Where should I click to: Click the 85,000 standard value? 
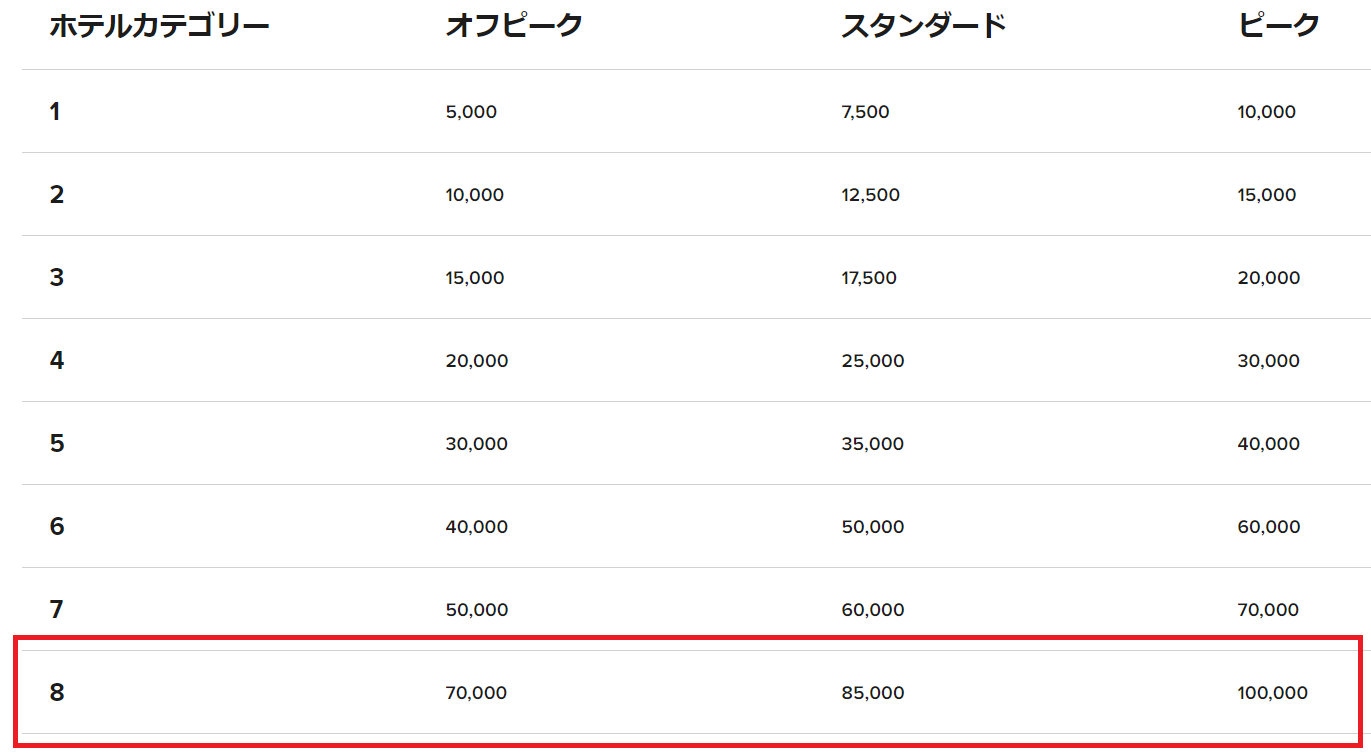[872, 693]
